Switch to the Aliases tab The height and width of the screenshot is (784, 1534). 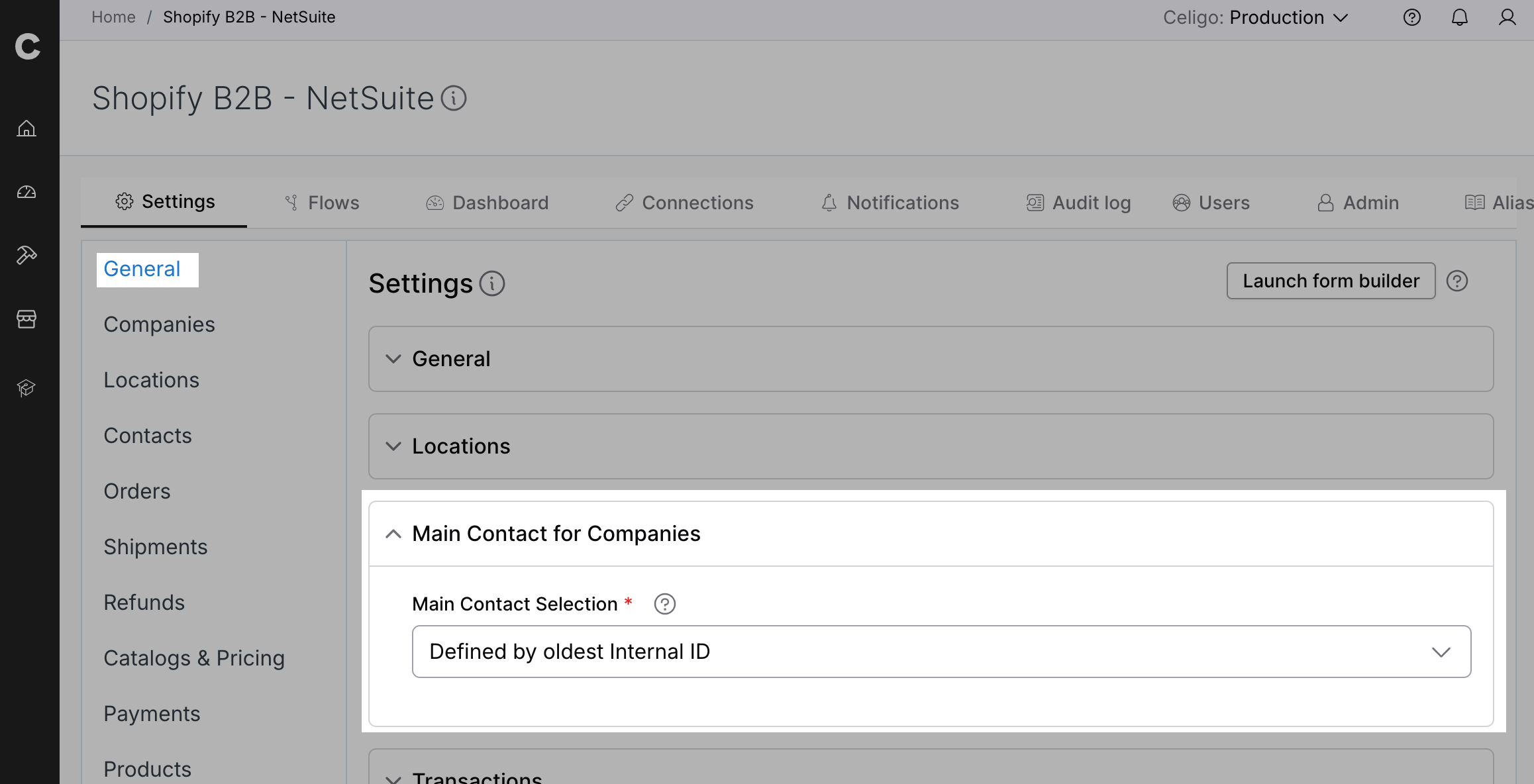pyautogui.click(x=1498, y=203)
